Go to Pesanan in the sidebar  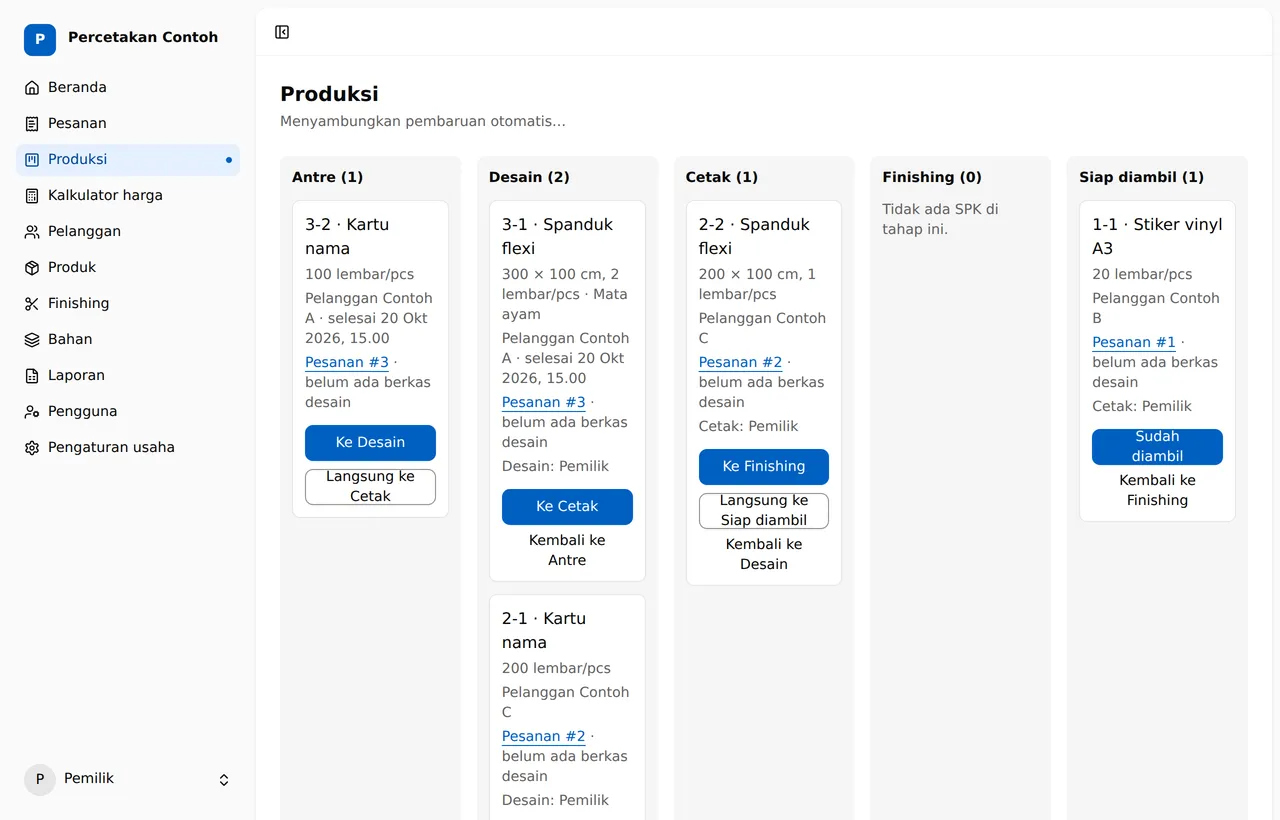click(128, 123)
